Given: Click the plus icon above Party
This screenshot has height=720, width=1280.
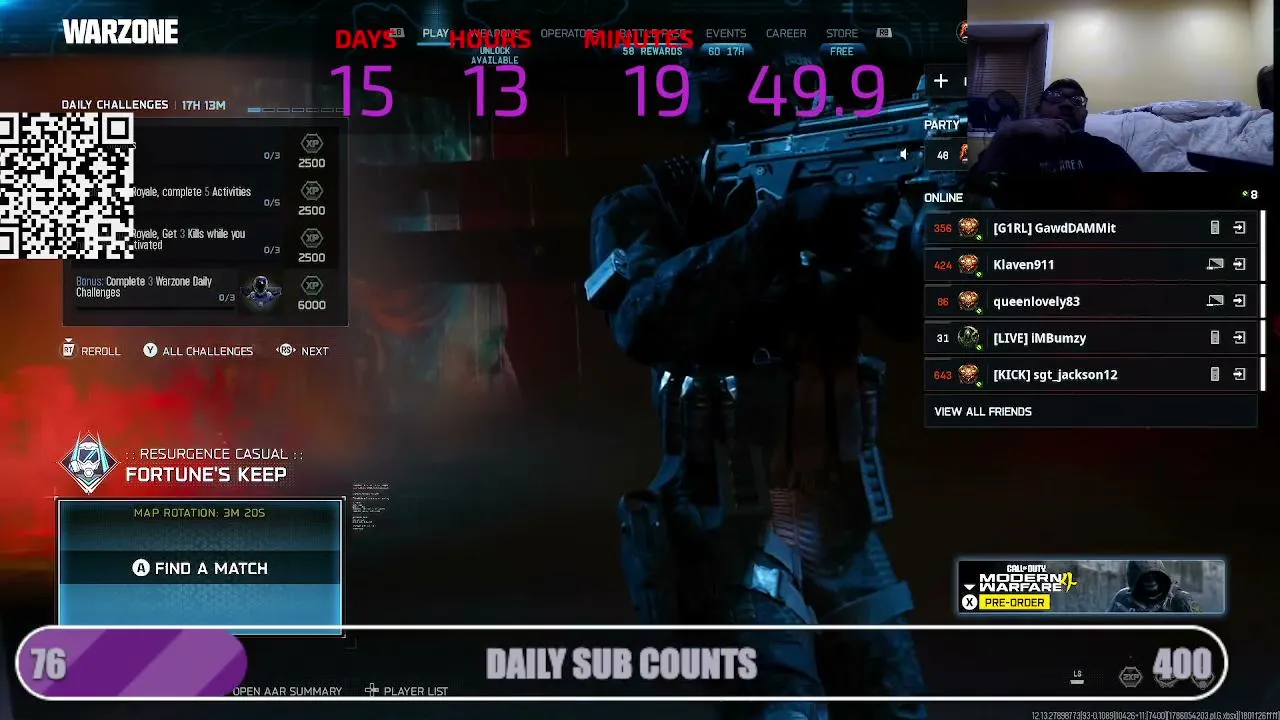Looking at the screenshot, I should click(940, 81).
